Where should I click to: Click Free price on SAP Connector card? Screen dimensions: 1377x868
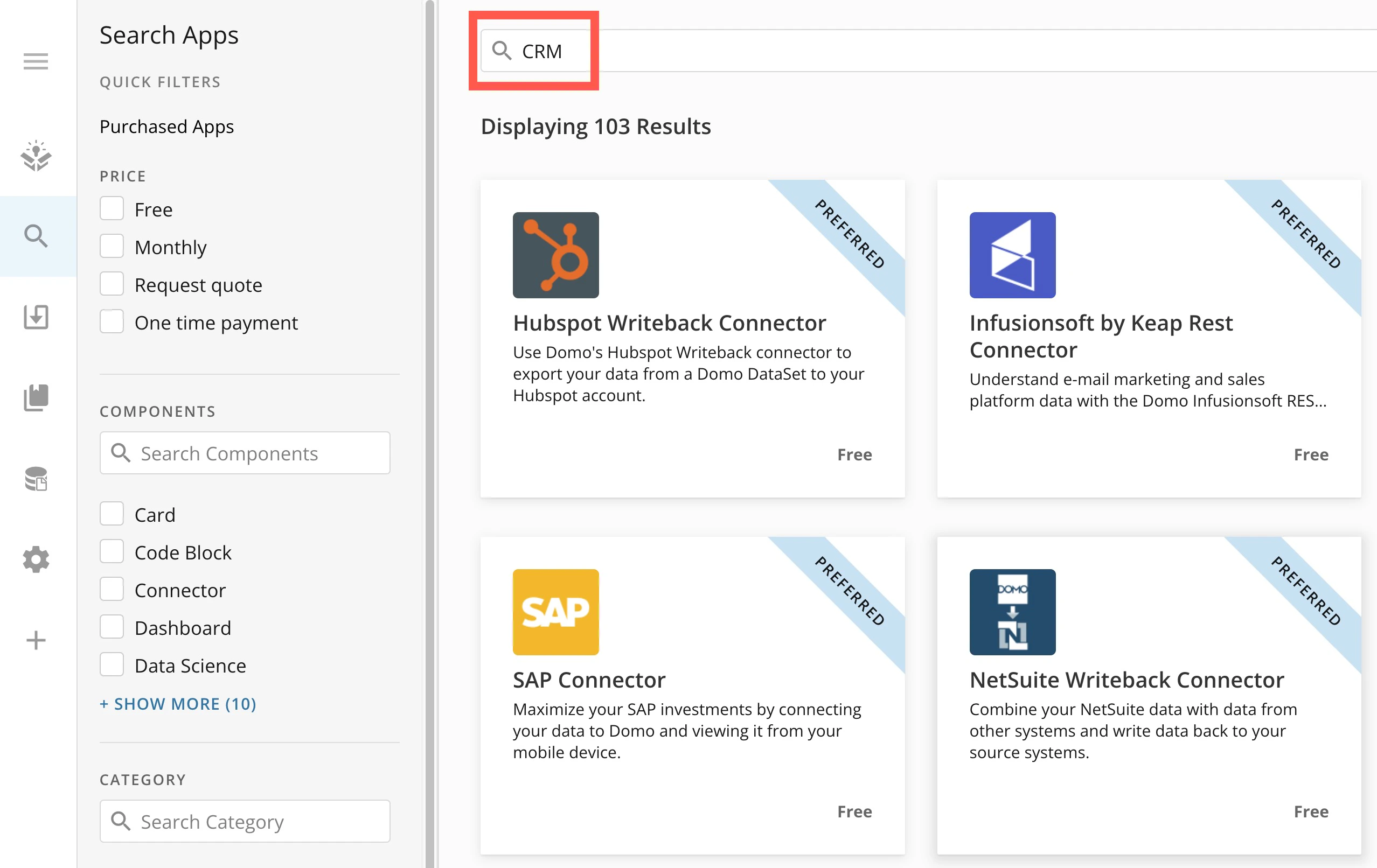point(854,811)
